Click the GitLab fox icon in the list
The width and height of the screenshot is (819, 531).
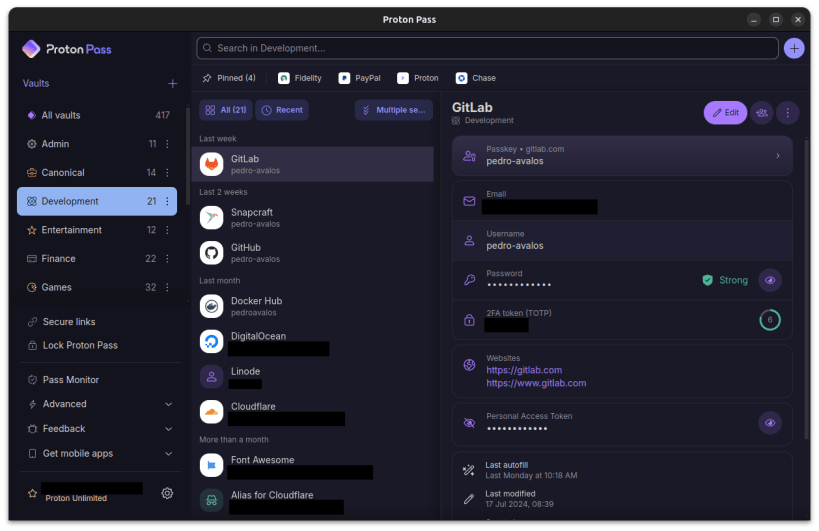[212, 164]
